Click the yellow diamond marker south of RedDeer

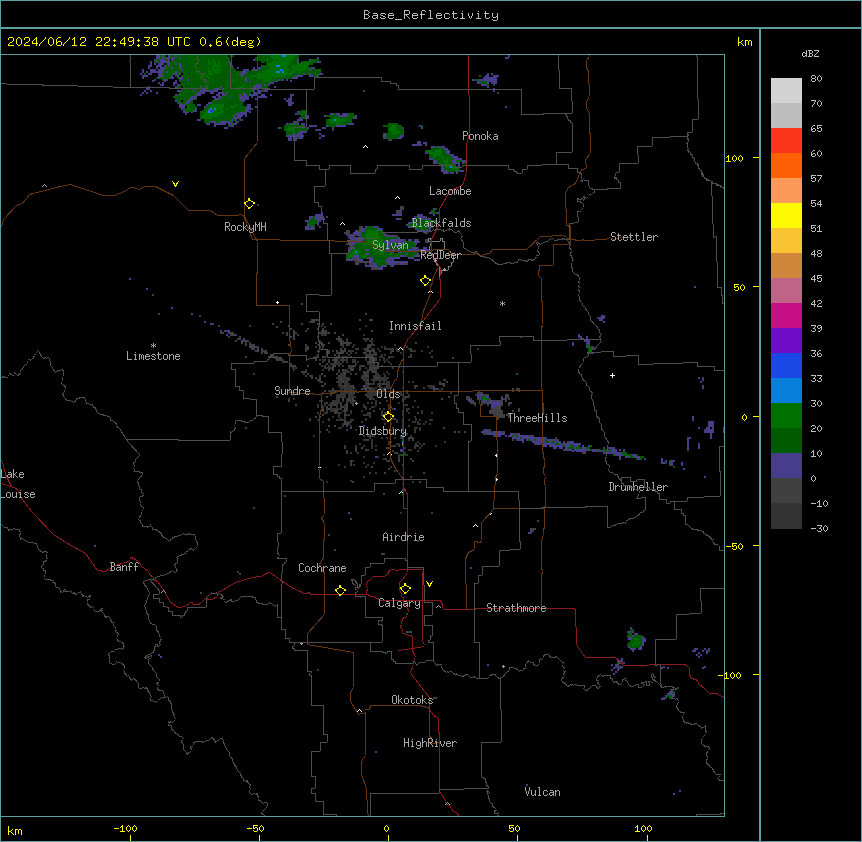(x=426, y=281)
